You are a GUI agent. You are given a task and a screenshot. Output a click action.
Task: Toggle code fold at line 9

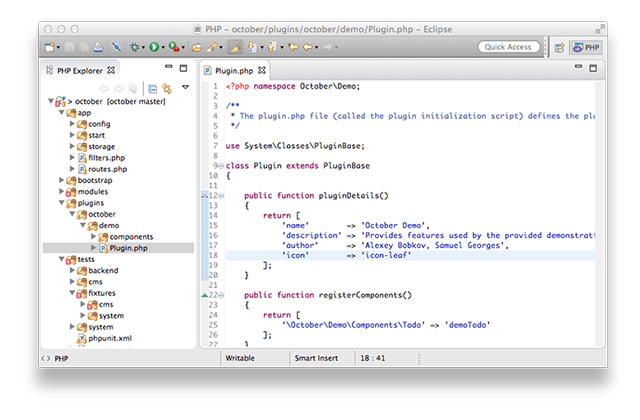pos(221,166)
